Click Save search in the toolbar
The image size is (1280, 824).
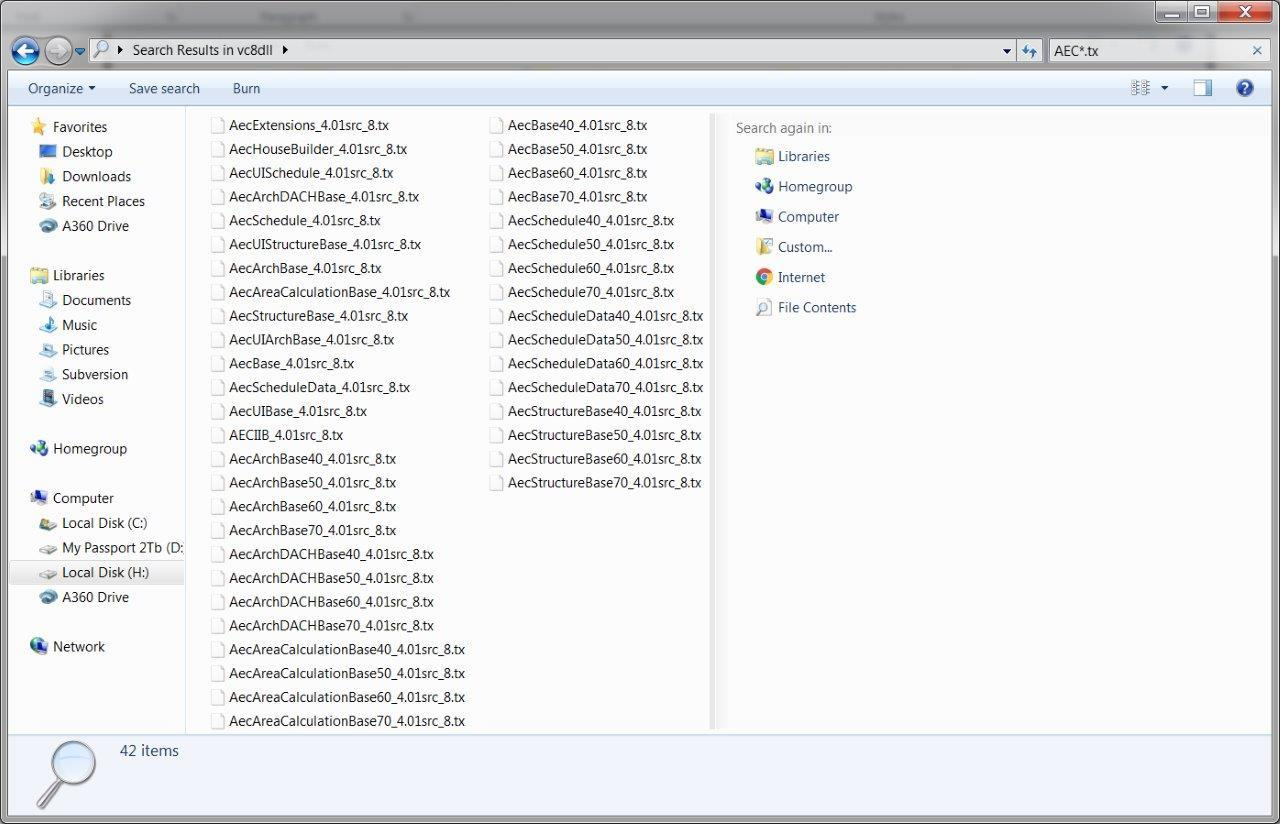click(x=164, y=88)
